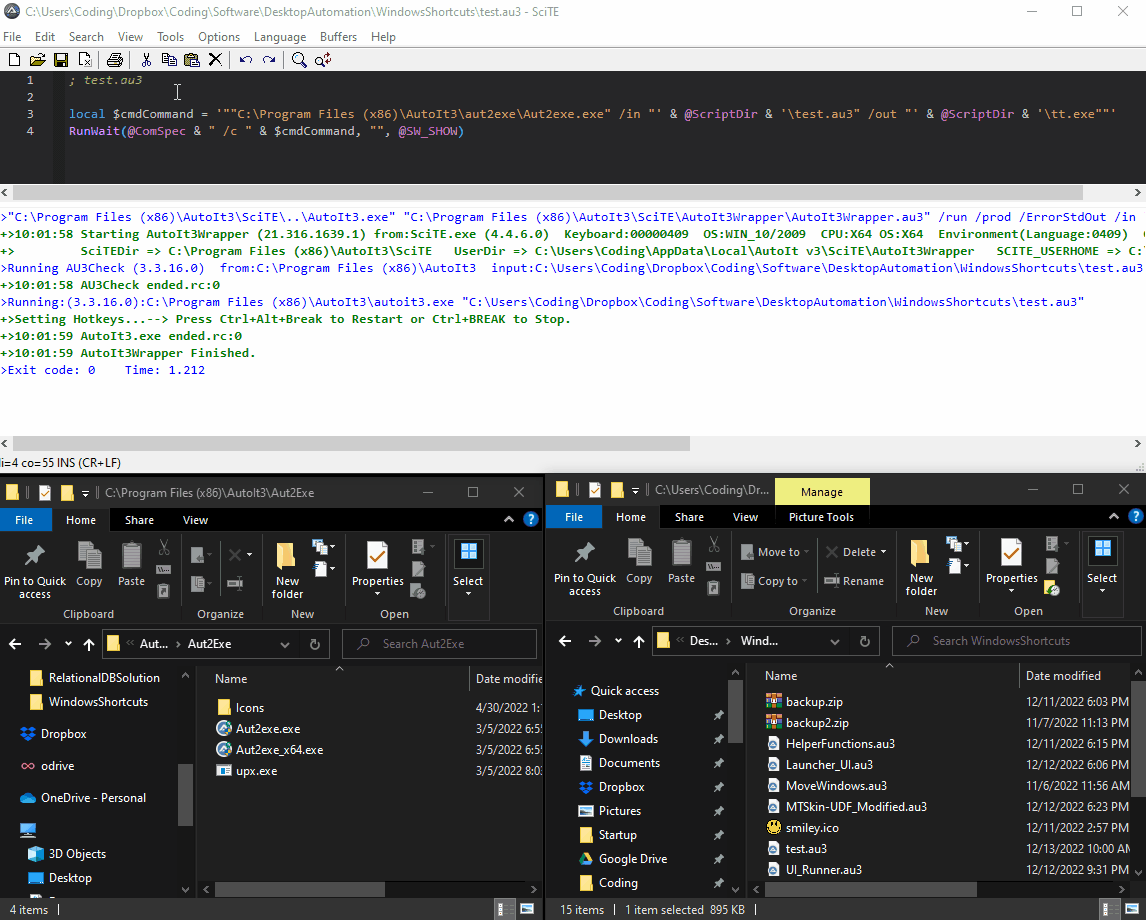
Task: Click the Manage contextual tab header
Action: (x=821, y=492)
